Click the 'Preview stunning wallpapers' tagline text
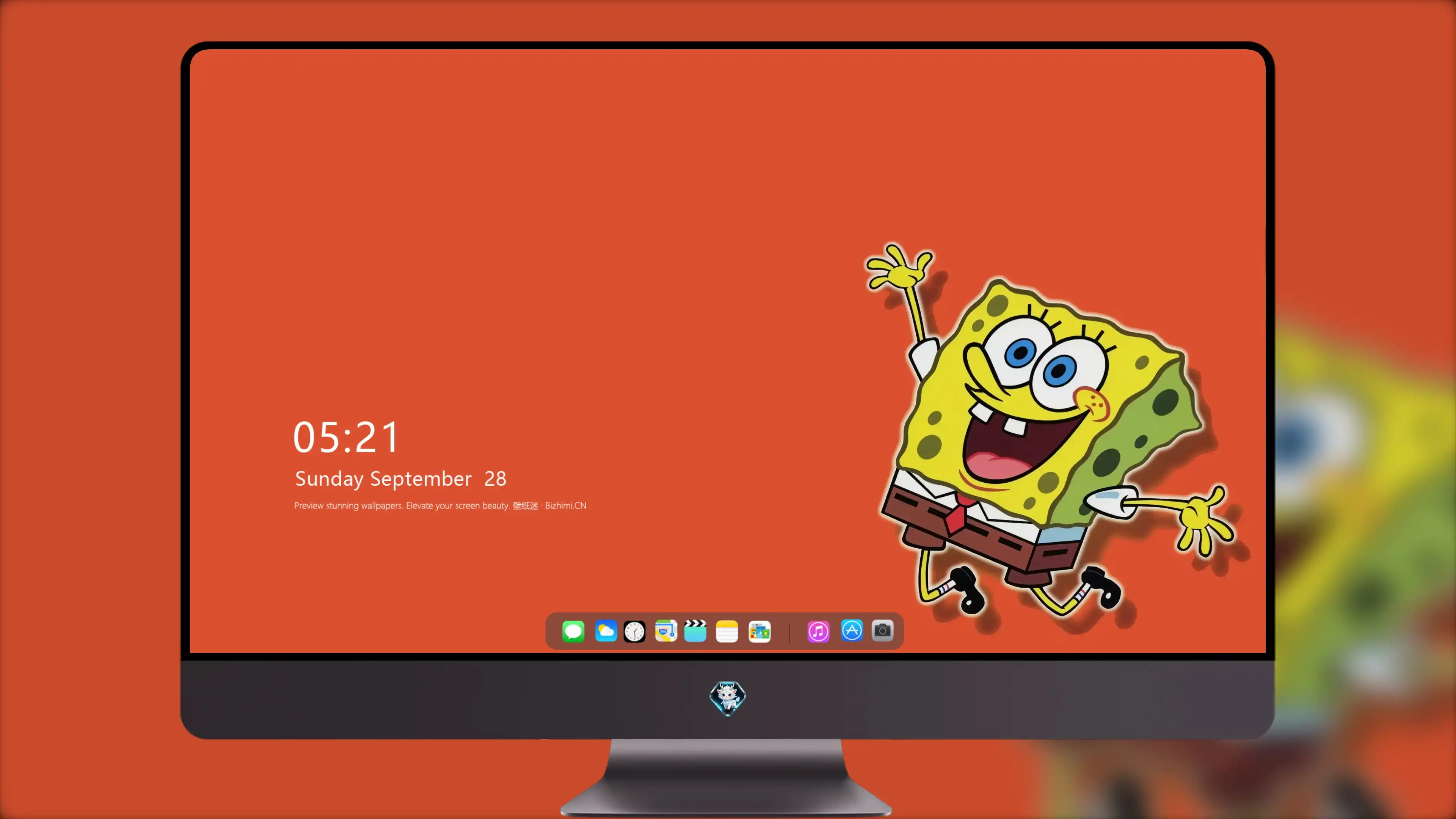This screenshot has width=1456, height=819. [440, 505]
